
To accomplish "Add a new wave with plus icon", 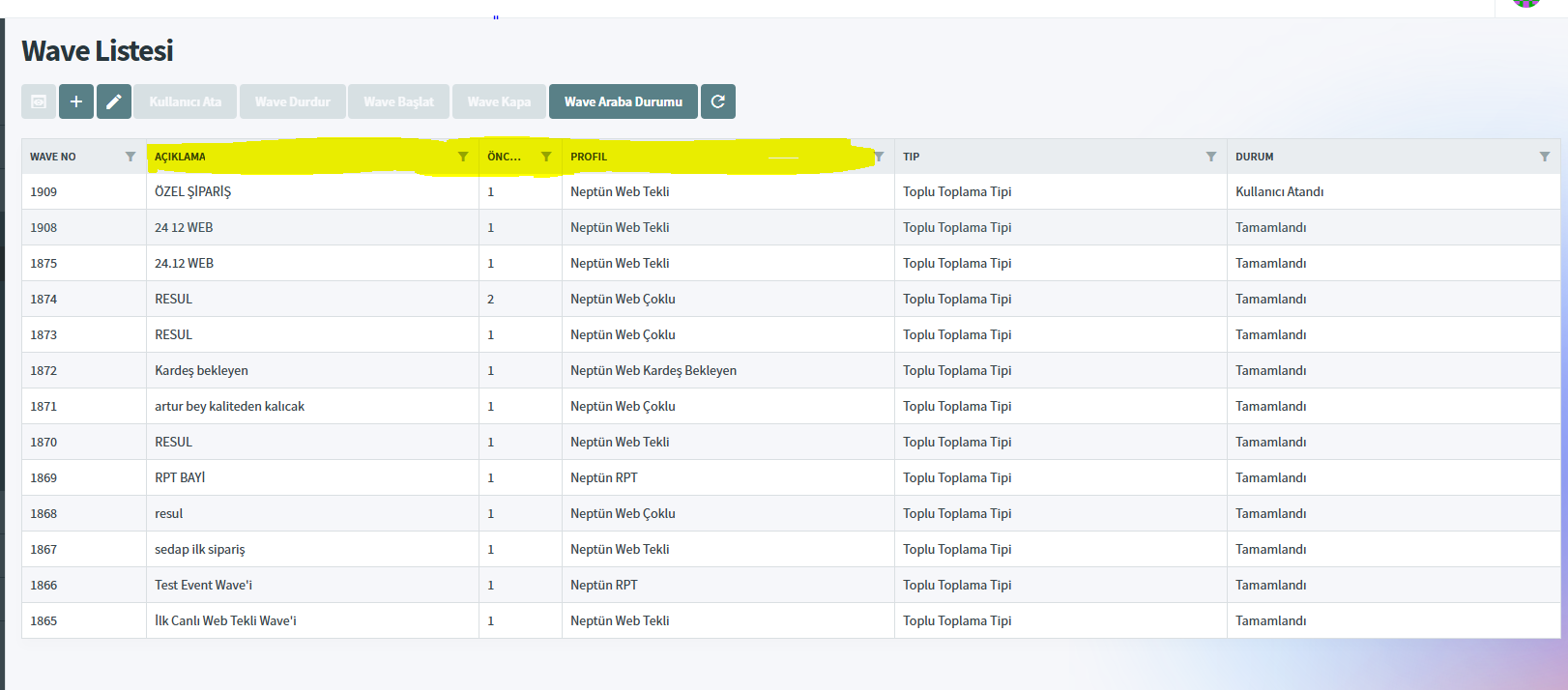I will (x=76, y=101).
